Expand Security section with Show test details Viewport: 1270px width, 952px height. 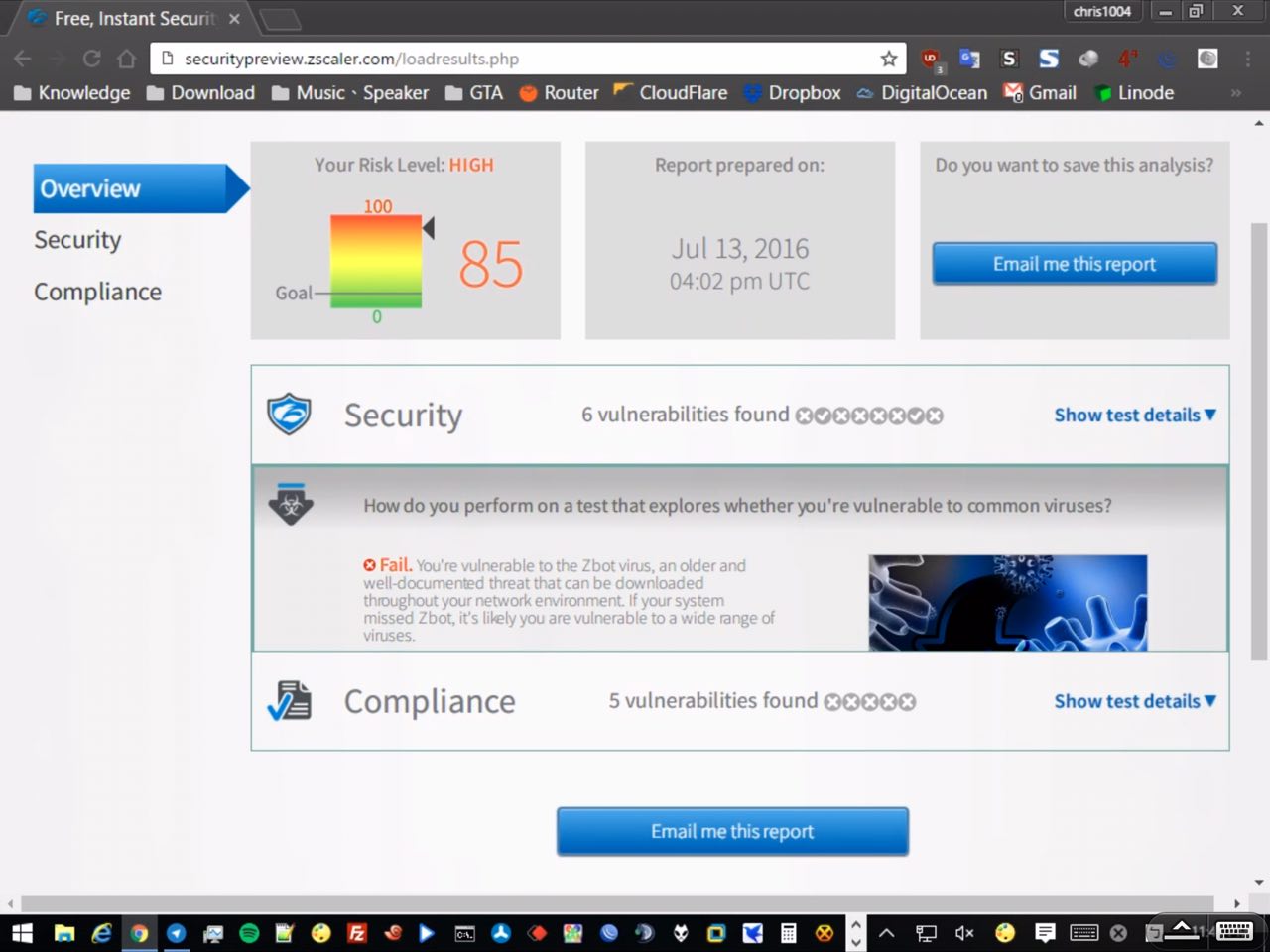[x=1134, y=415]
